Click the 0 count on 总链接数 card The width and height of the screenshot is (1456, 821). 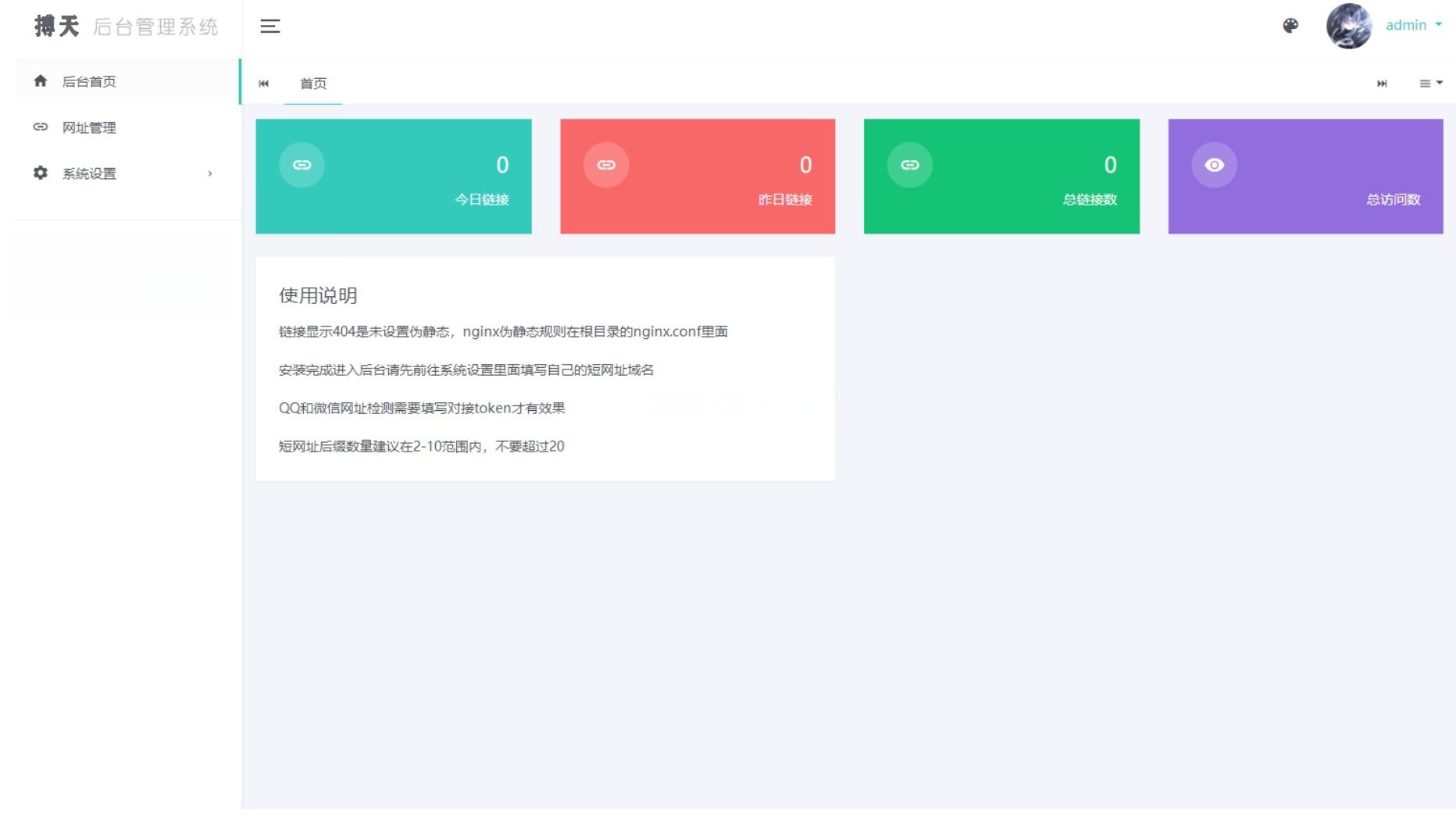[1110, 165]
